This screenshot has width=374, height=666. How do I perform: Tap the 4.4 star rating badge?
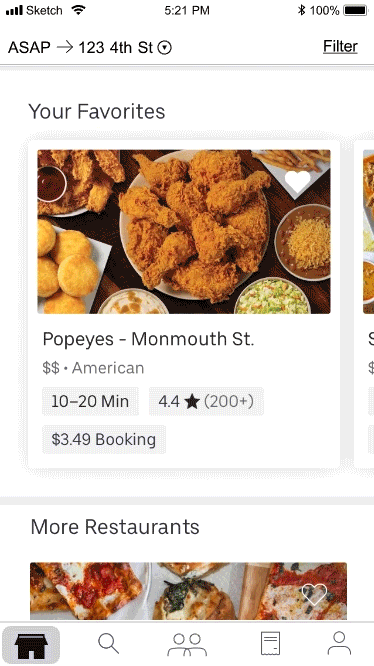click(206, 401)
